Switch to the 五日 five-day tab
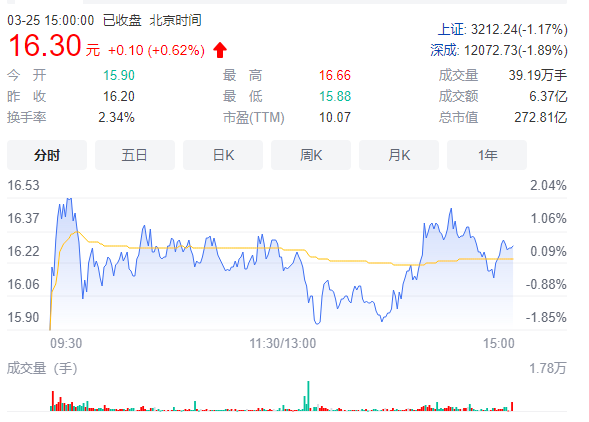The width and height of the screenshot is (589, 422). tap(135, 155)
